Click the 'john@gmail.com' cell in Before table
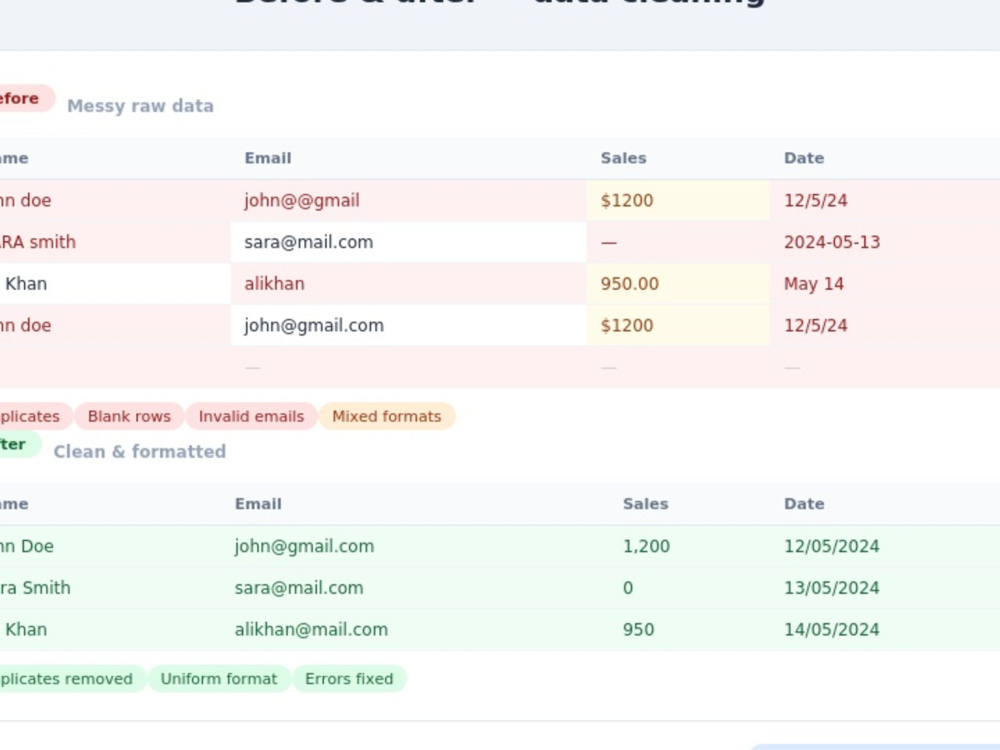The image size is (1000, 750). pyautogui.click(x=408, y=325)
